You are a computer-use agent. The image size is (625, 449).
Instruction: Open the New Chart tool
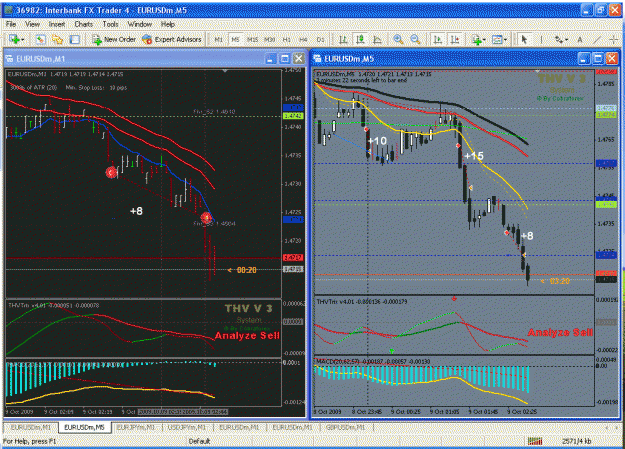14,39
